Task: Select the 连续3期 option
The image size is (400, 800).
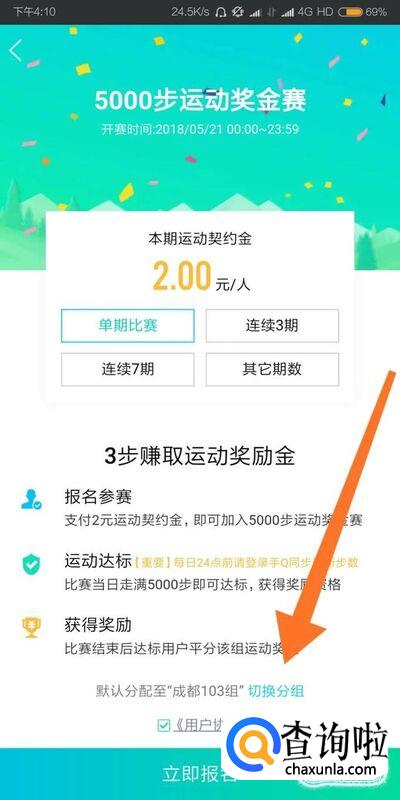Action: (272, 326)
